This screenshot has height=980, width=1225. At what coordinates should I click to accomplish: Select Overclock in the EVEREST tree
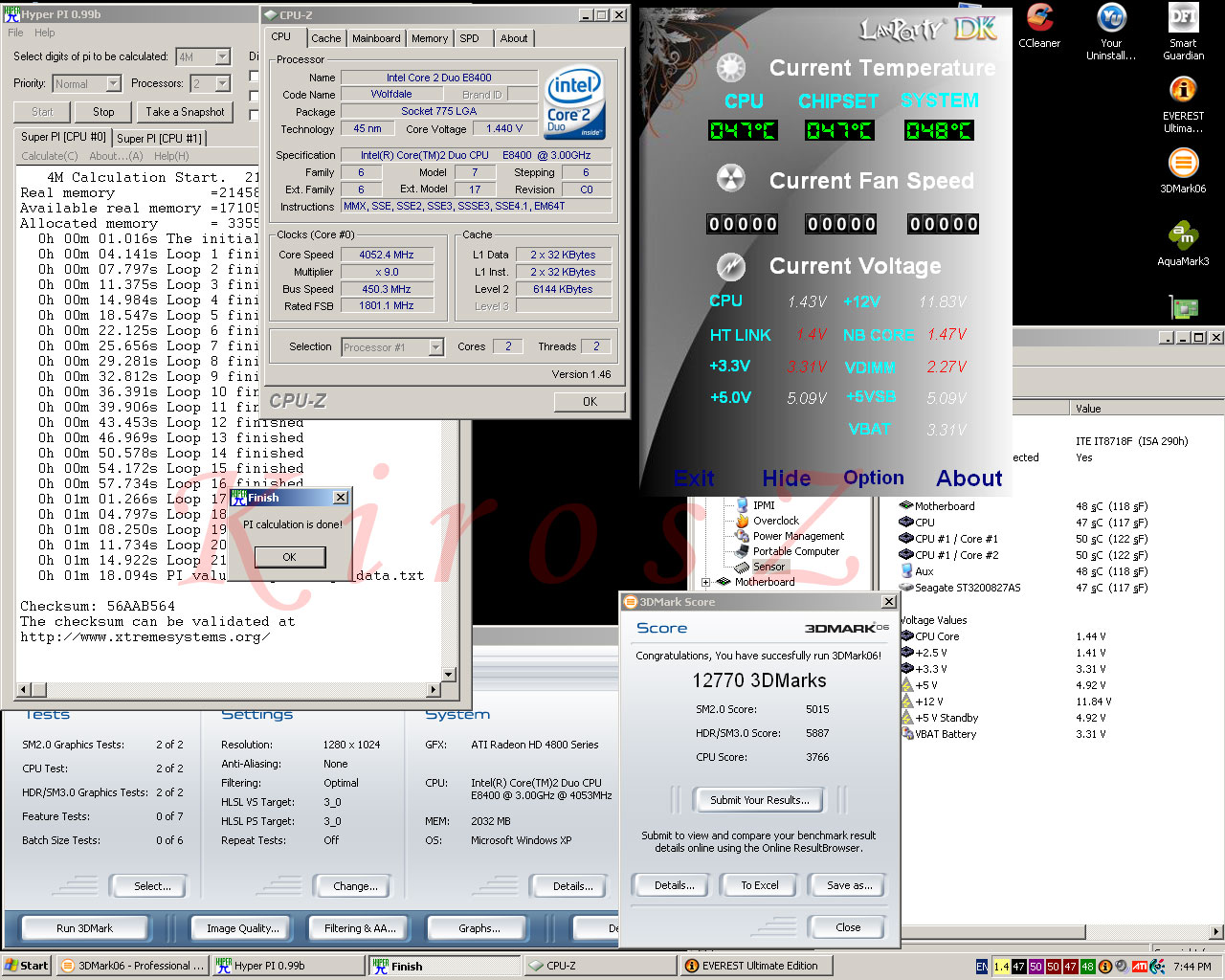[775, 521]
